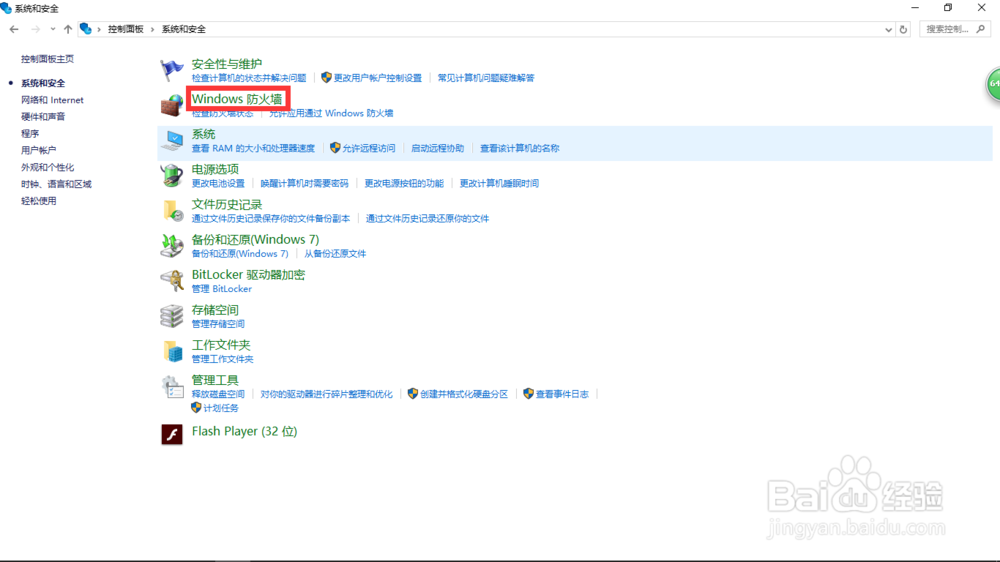Viewport: 1000px width, 562px height.
Task: Click the 控制面板 breadcrumb segment
Action: pyautogui.click(x=126, y=29)
